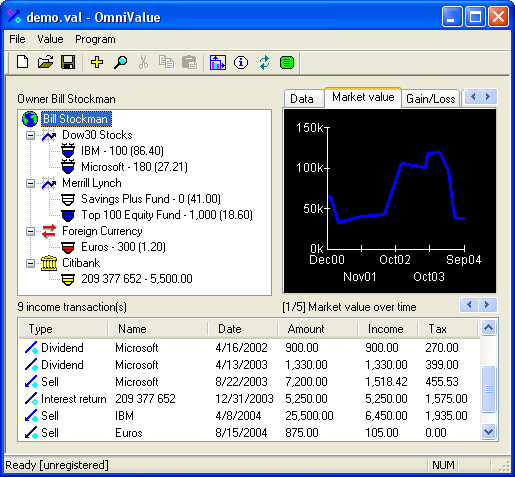Select the IBM - 100 (86.40) item
This screenshot has width=515, height=477.
point(122,151)
